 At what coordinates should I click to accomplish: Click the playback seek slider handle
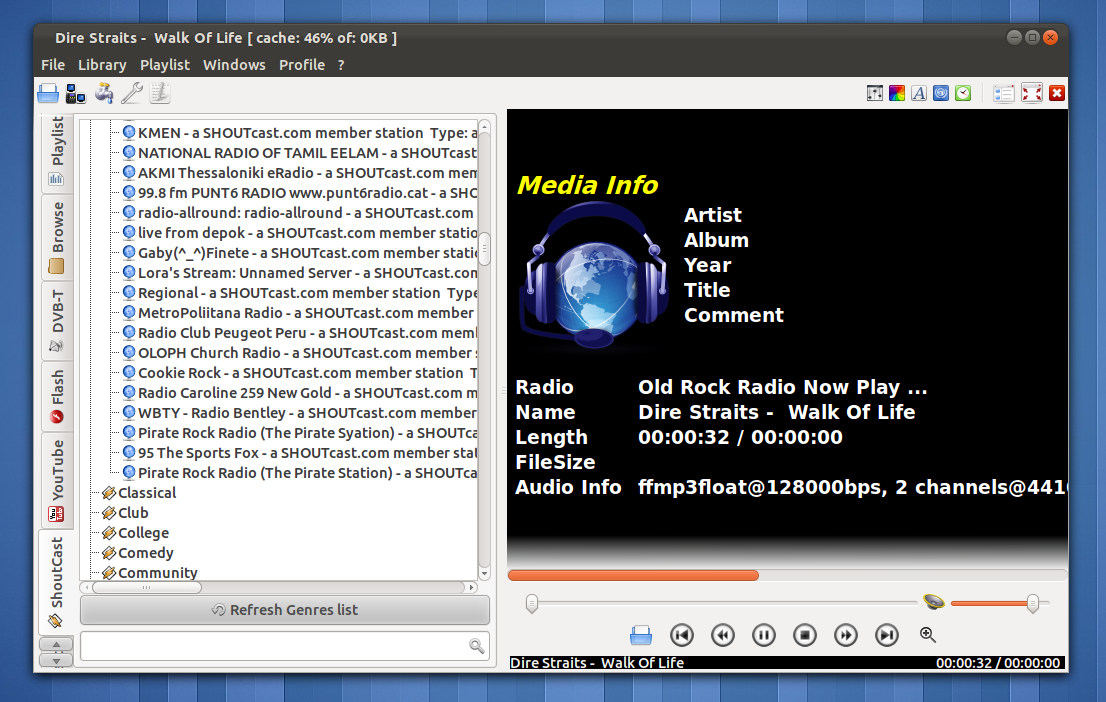point(532,603)
